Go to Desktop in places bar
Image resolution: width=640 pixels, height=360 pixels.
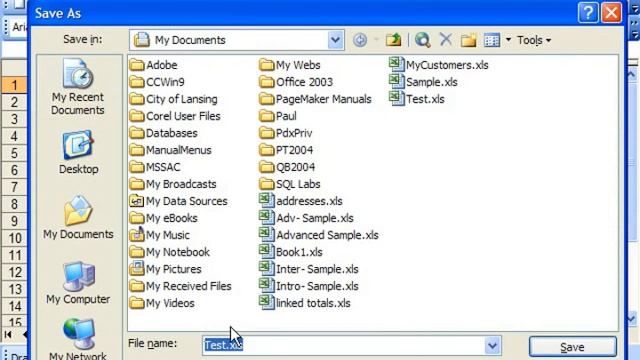[78, 152]
